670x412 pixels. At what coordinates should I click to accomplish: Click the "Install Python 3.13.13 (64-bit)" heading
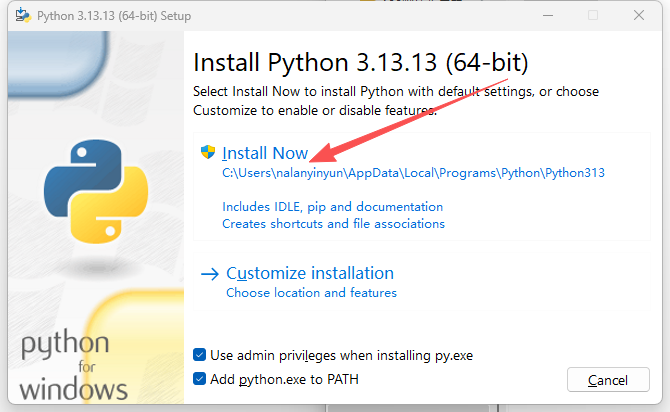click(x=360, y=63)
